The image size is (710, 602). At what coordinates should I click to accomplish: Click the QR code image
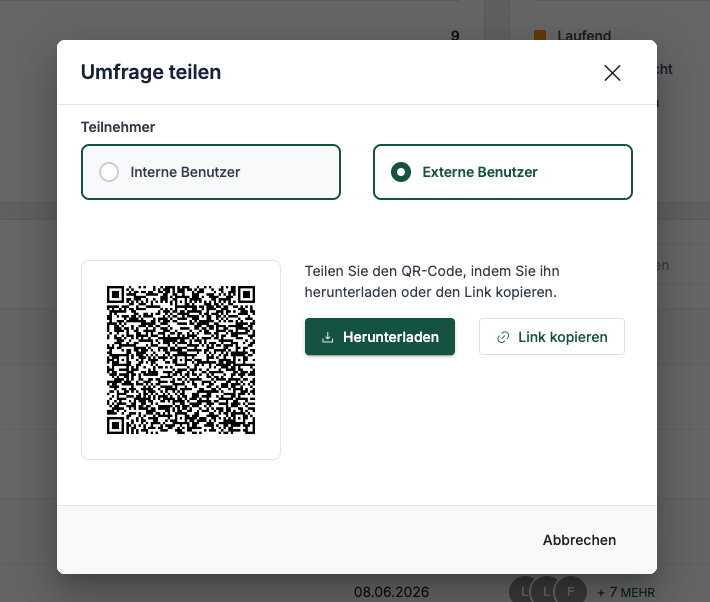click(181, 360)
